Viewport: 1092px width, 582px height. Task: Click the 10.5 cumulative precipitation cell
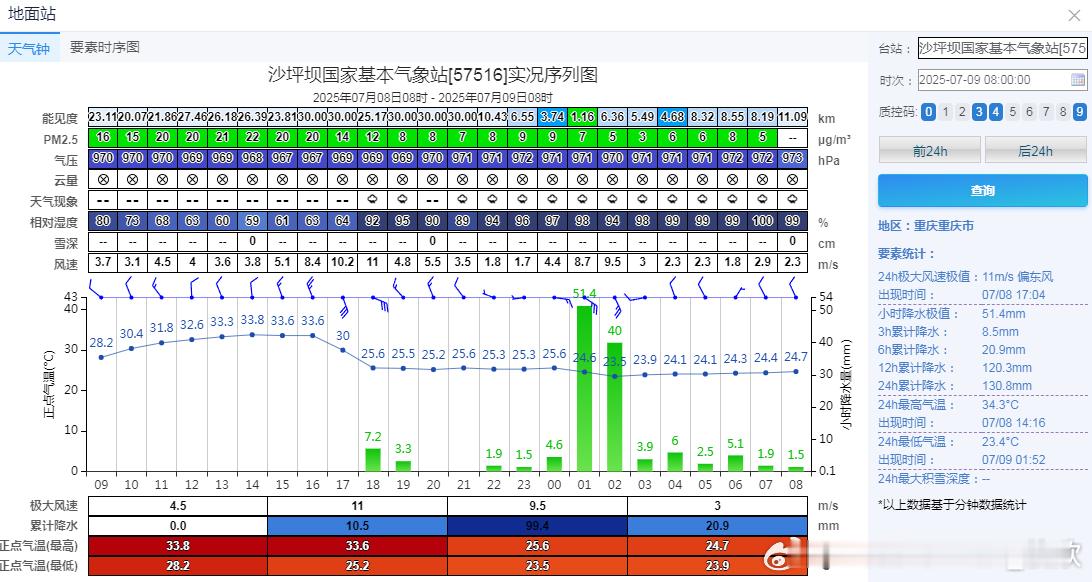click(x=358, y=526)
